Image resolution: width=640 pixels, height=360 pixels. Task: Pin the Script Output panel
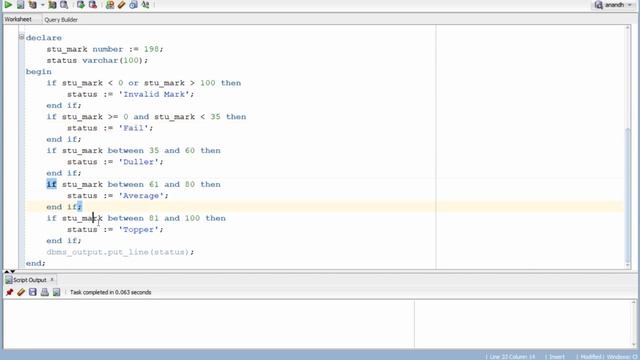tap(9, 292)
